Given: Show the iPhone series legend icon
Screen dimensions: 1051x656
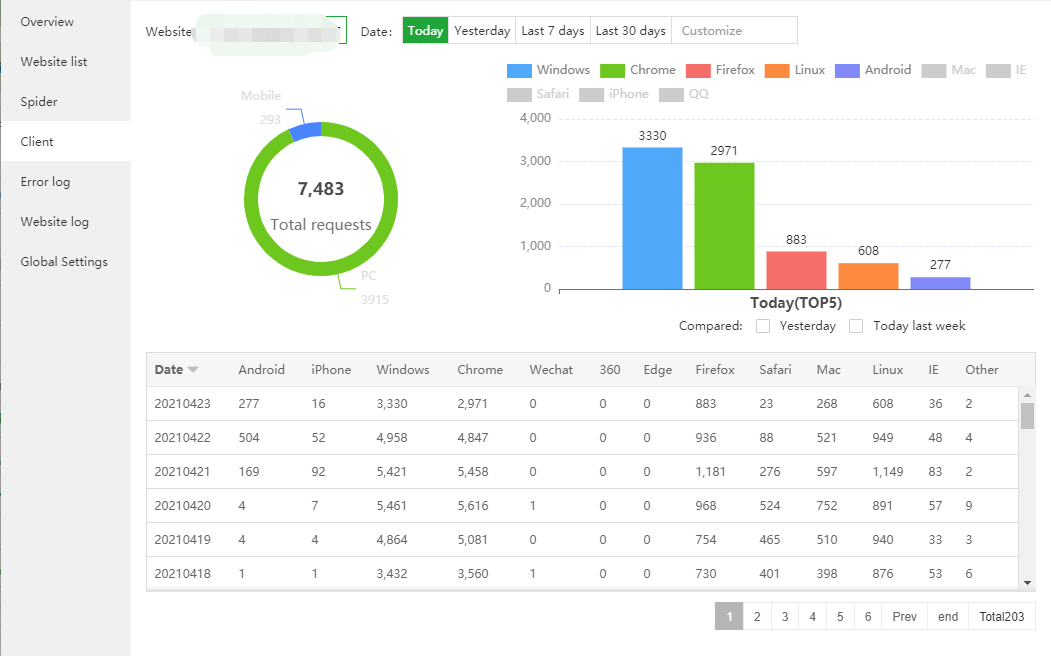Looking at the screenshot, I should pos(591,95).
